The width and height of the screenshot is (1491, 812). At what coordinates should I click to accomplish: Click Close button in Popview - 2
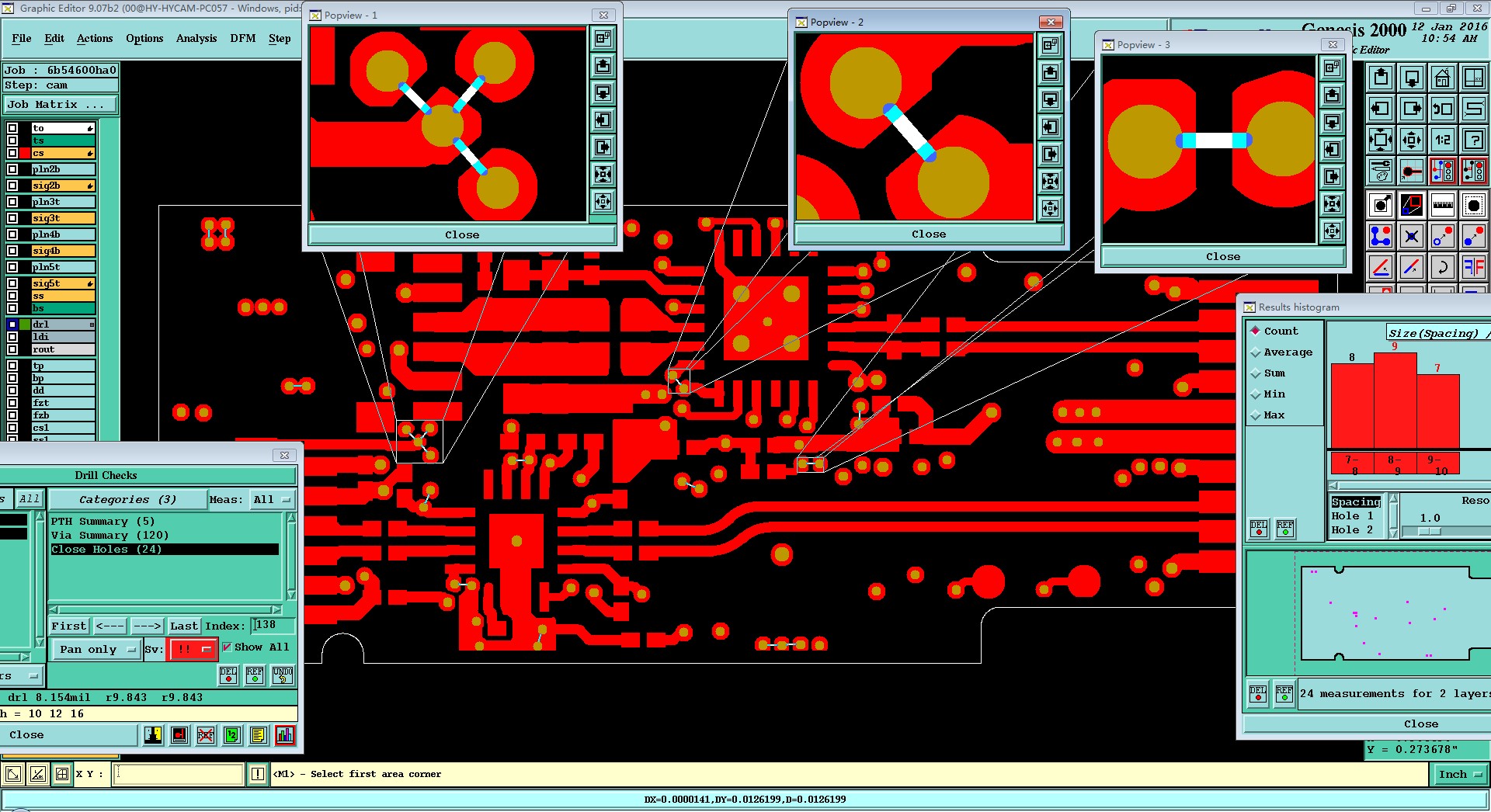tap(929, 234)
